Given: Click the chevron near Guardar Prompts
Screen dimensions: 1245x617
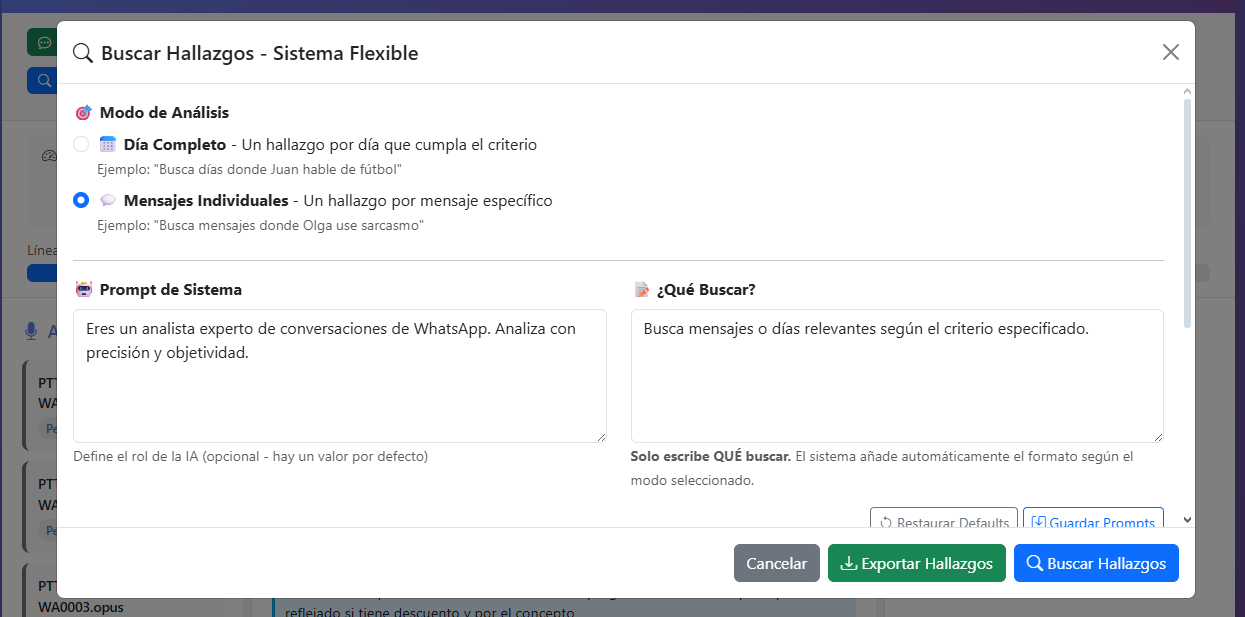Looking at the screenshot, I should (x=1187, y=519).
